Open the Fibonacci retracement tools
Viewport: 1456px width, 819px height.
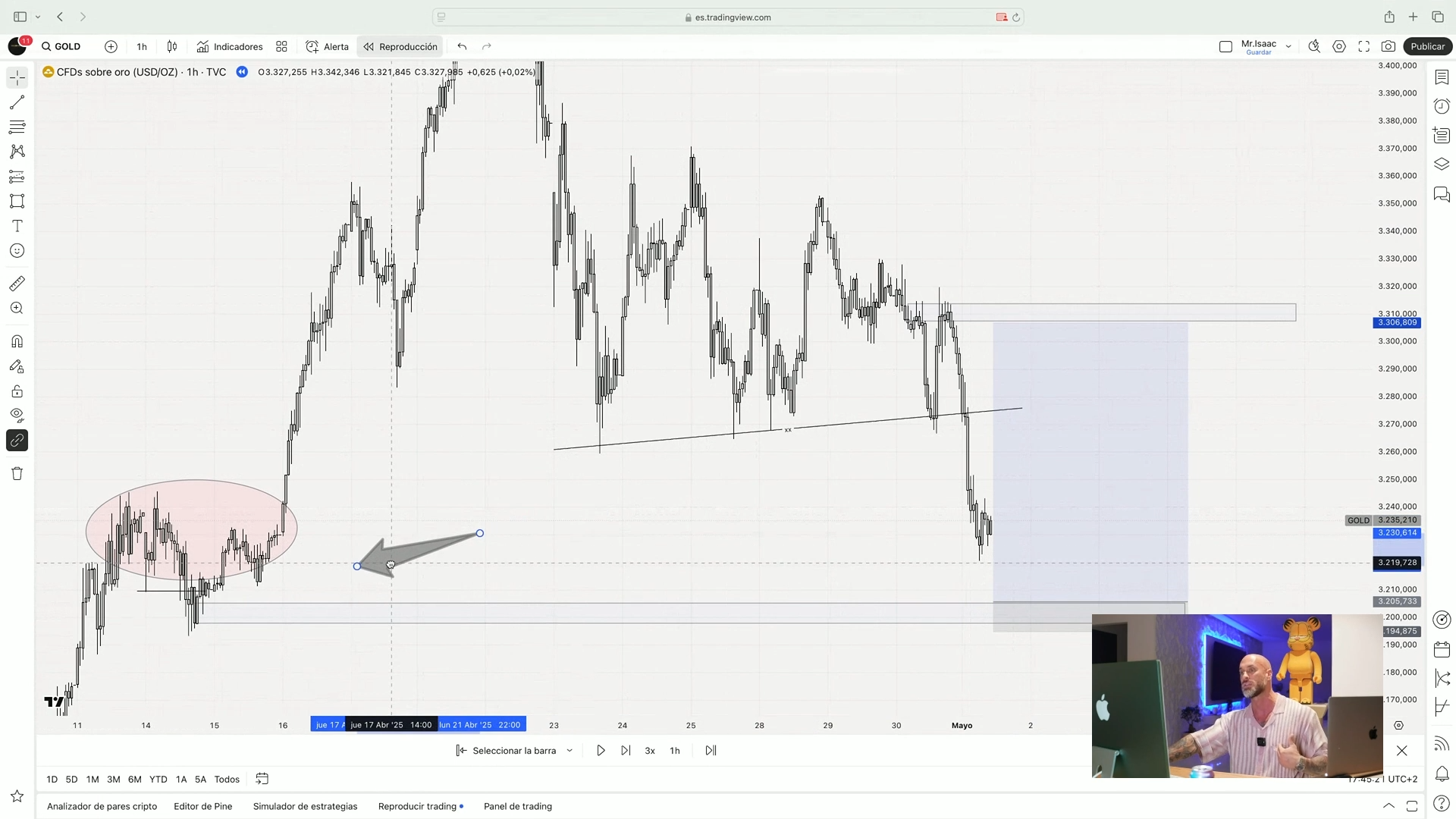[17, 127]
